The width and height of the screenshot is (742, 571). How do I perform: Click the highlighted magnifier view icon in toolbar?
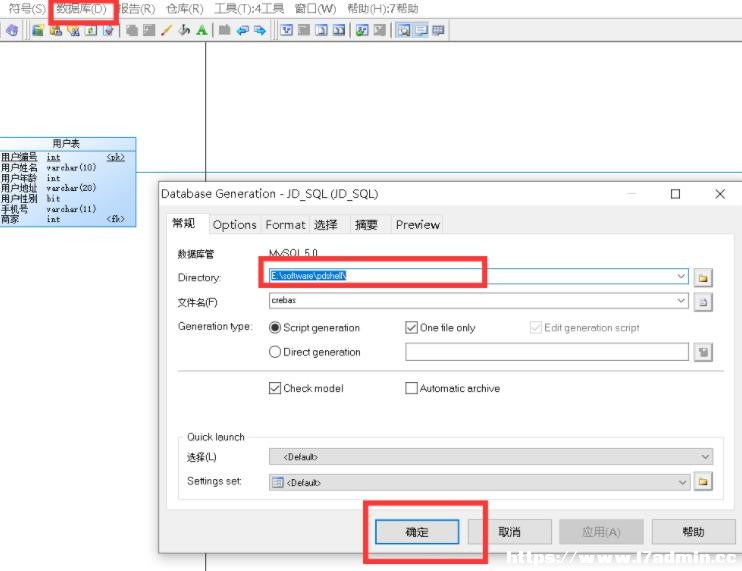point(404,30)
